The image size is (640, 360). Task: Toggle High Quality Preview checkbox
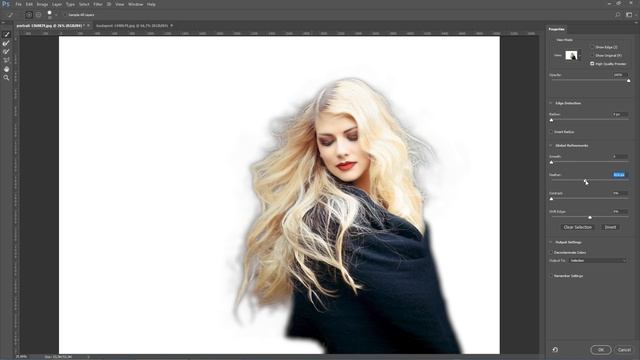pos(592,64)
